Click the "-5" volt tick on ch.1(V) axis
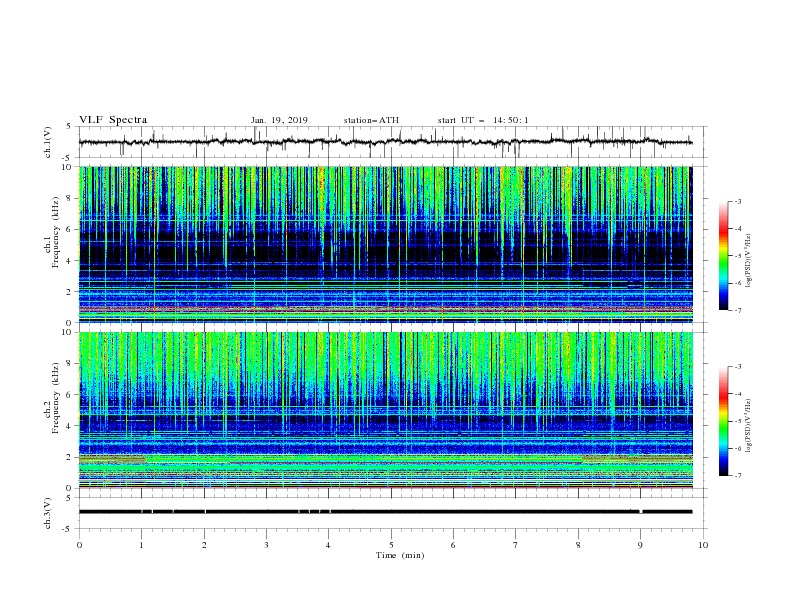Image resolution: width=792 pixels, height=612 pixels. click(68, 158)
